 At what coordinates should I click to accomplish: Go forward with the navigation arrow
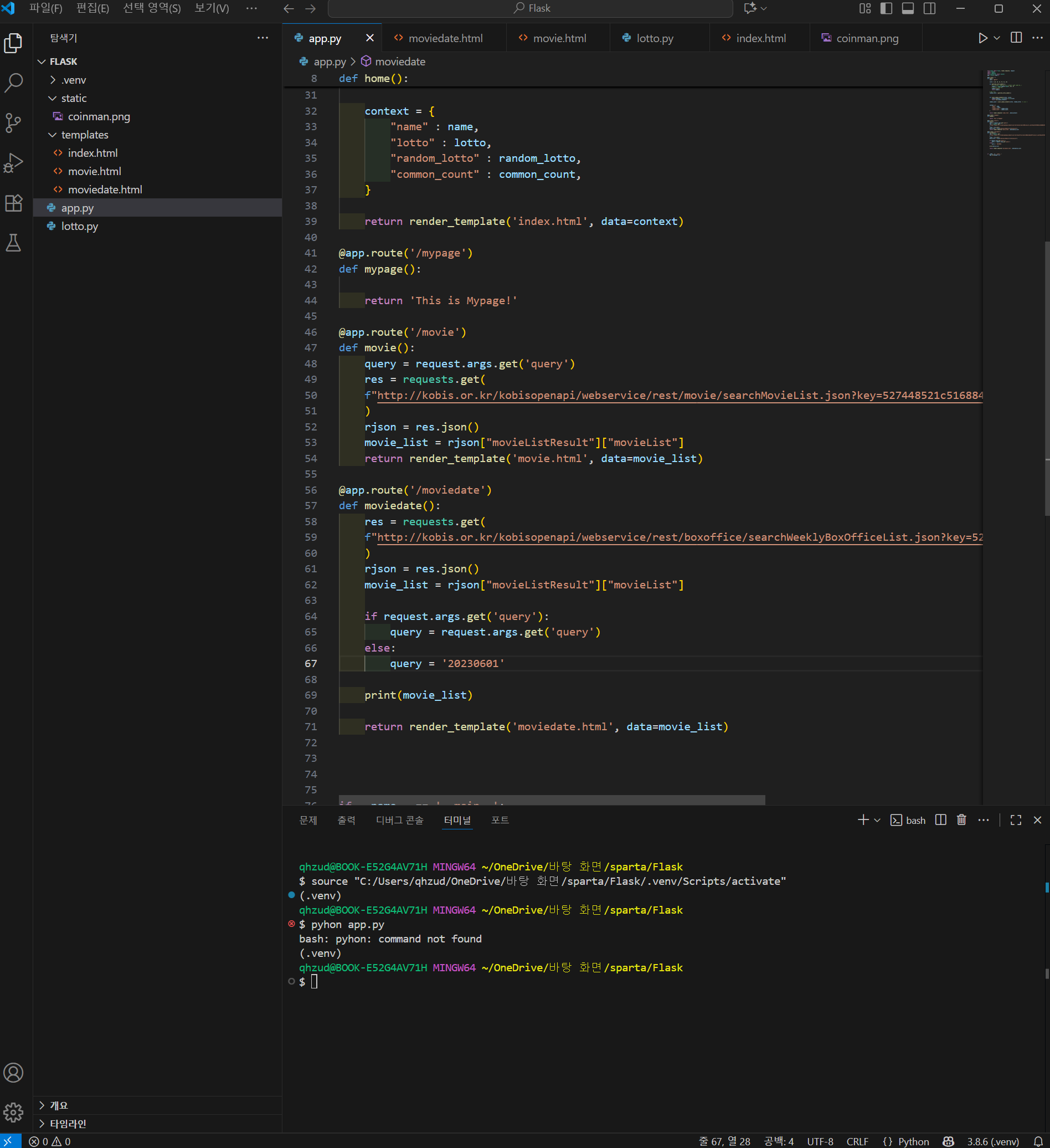[x=310, y=8]
